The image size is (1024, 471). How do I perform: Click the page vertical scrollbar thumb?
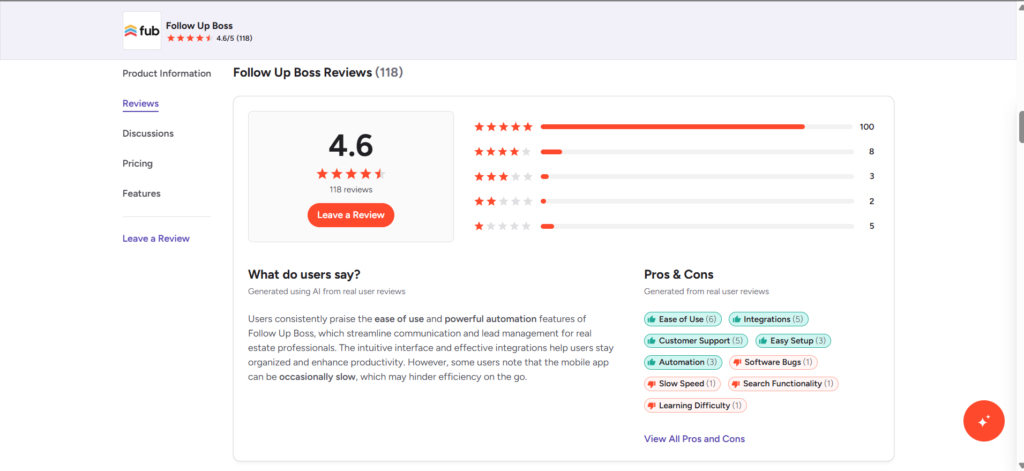[x=1021, y=127]
